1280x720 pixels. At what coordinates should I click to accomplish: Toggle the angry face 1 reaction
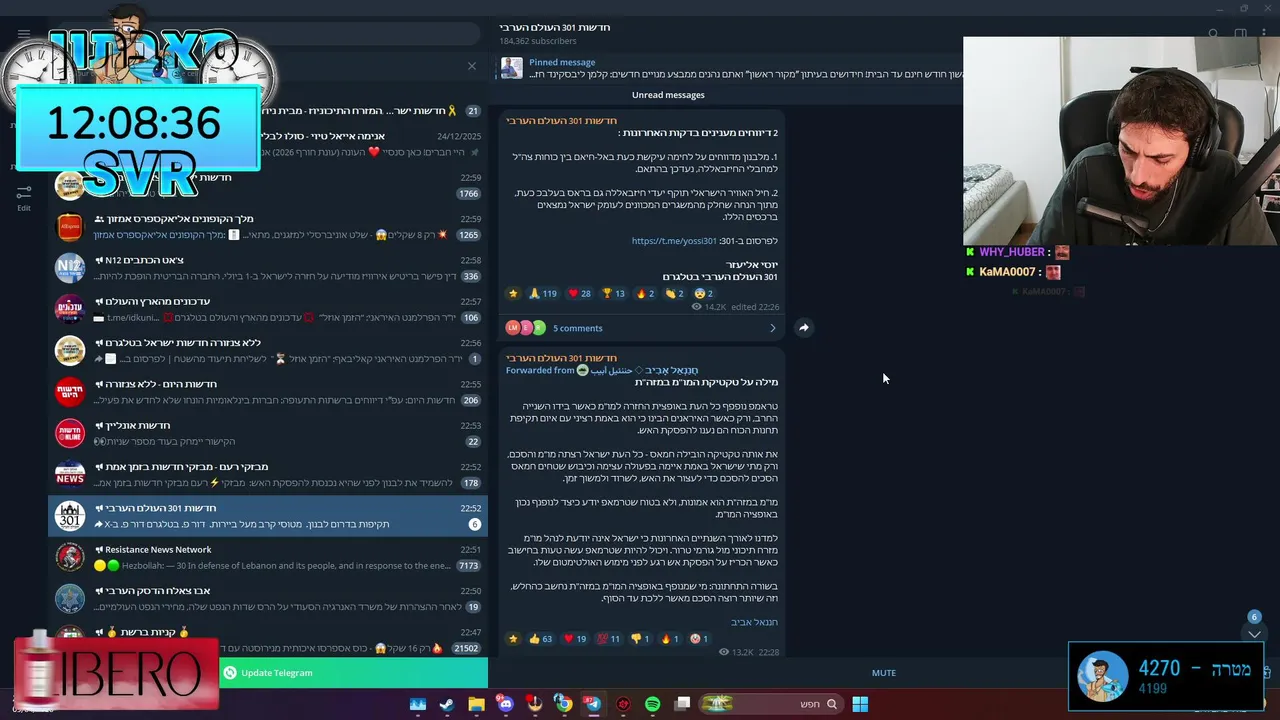pyautogui.click(x=699, y=638)
